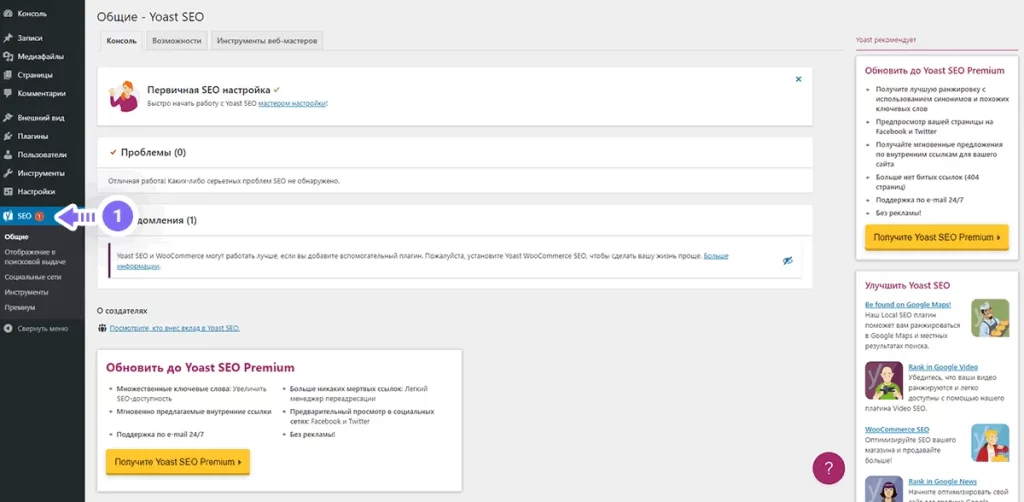Open the WooCommerce SEO link

click(897, 430)
